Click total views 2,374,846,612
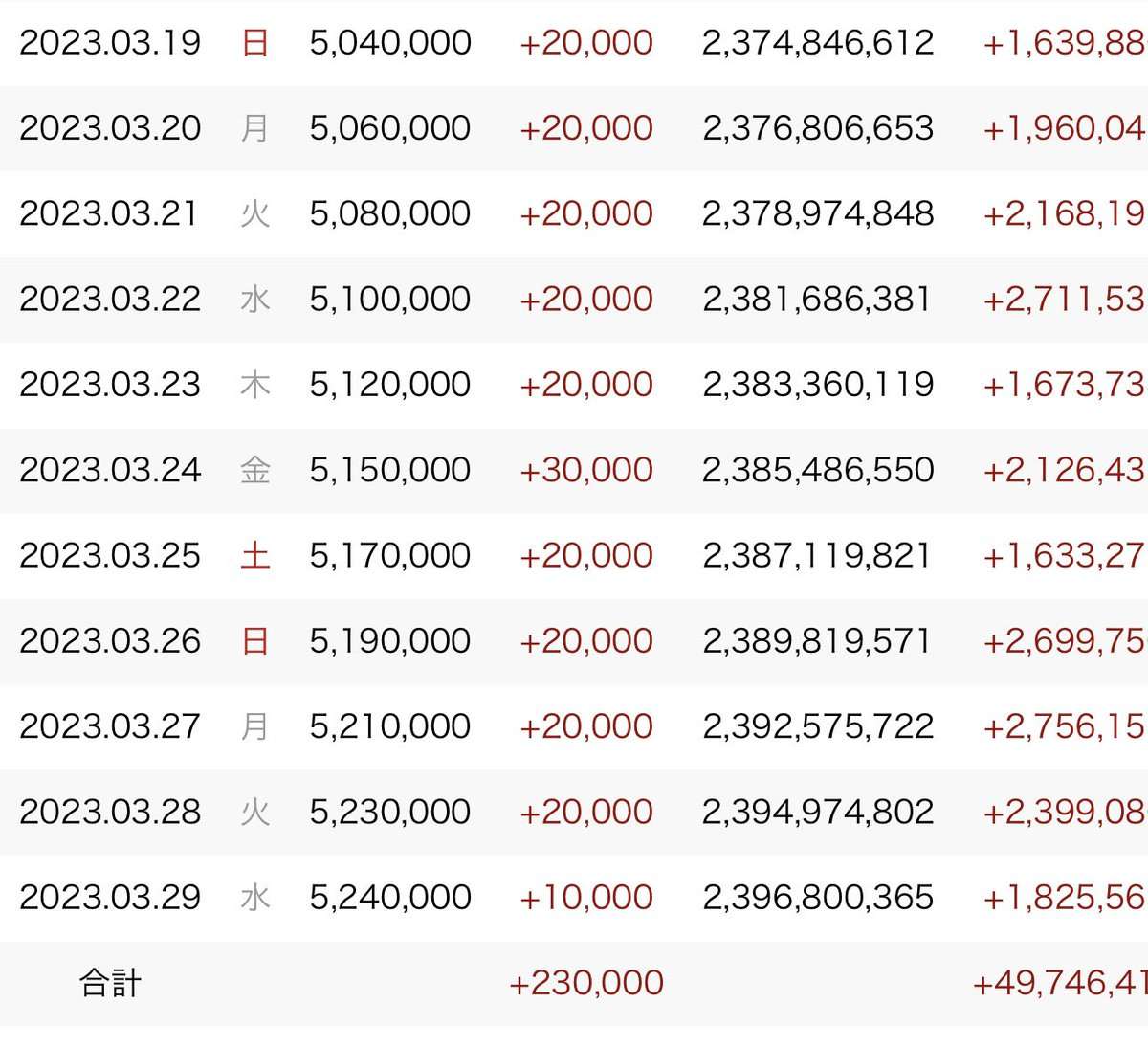The width and height of the screenshot is (1148, 1048). coord(818,43)
